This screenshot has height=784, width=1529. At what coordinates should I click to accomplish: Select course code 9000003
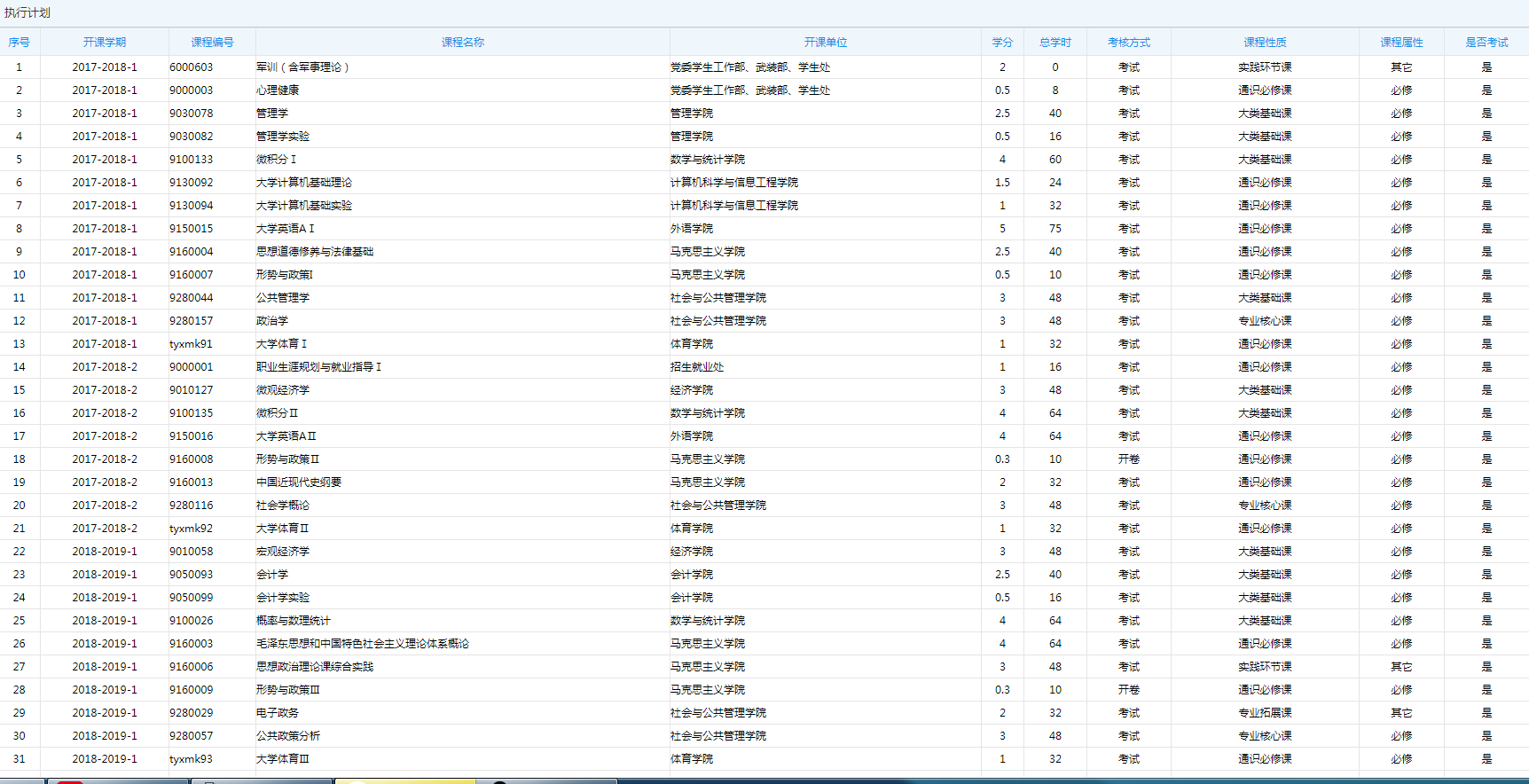coord(192,90)
